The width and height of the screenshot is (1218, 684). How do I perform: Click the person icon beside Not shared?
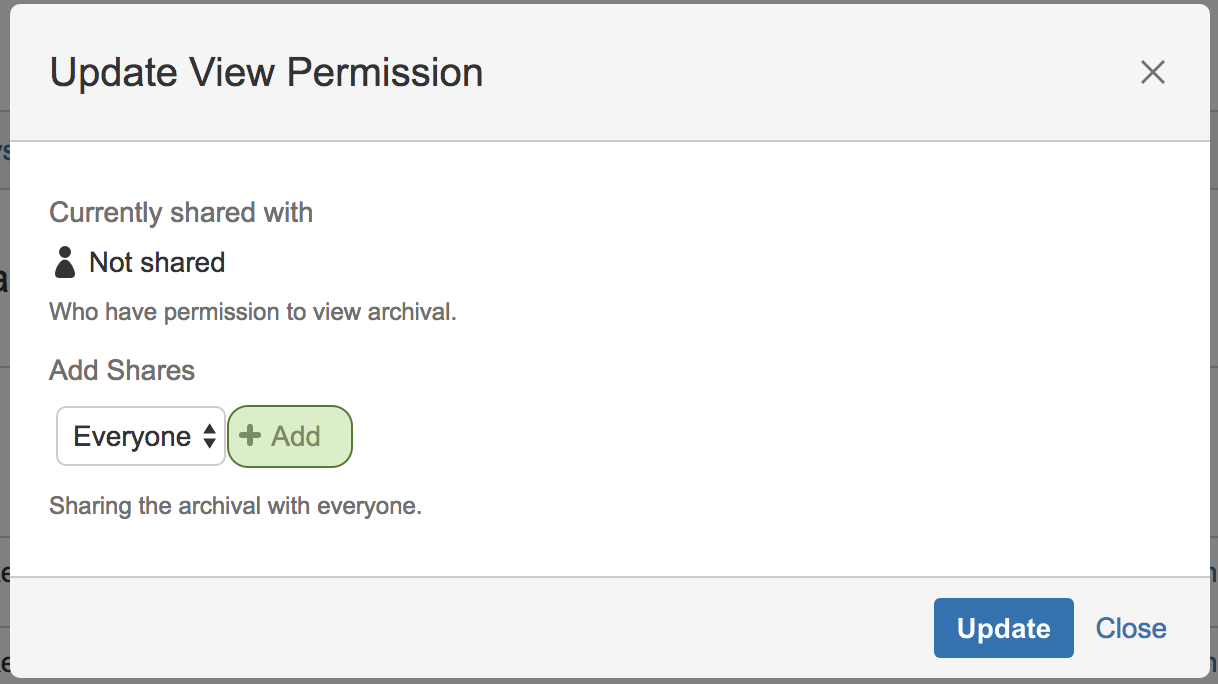point(65,262)
